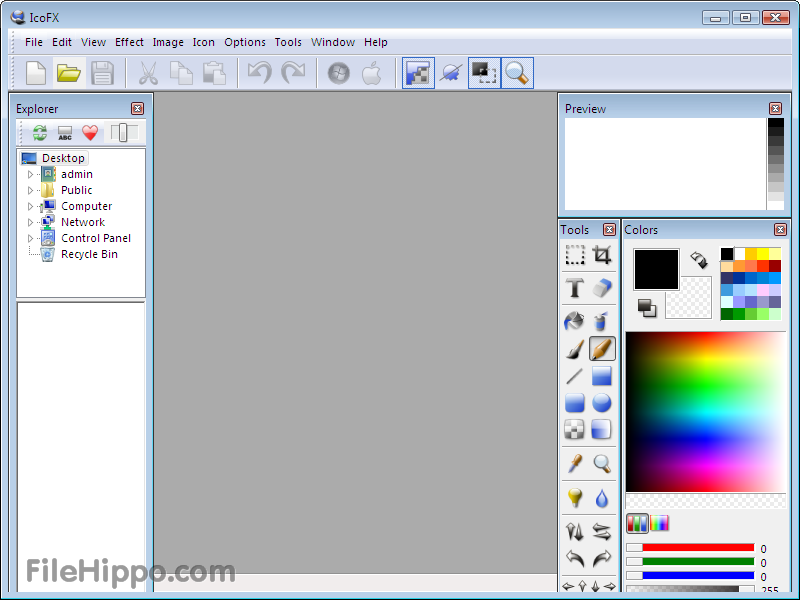800x600 pixels.
Task: Pick a color from the spectrum field
Action: coord(706,412)
